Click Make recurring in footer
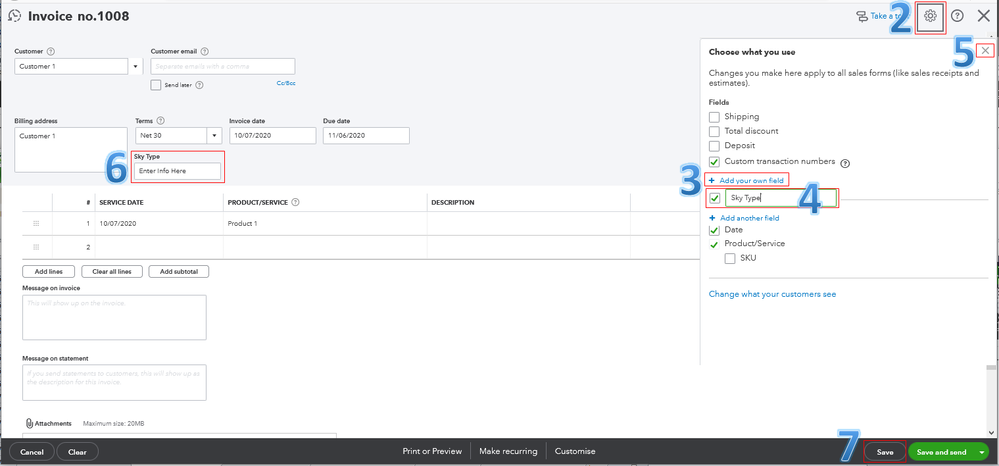The width and height of the screenshot is (999, 466). [508, 451]
